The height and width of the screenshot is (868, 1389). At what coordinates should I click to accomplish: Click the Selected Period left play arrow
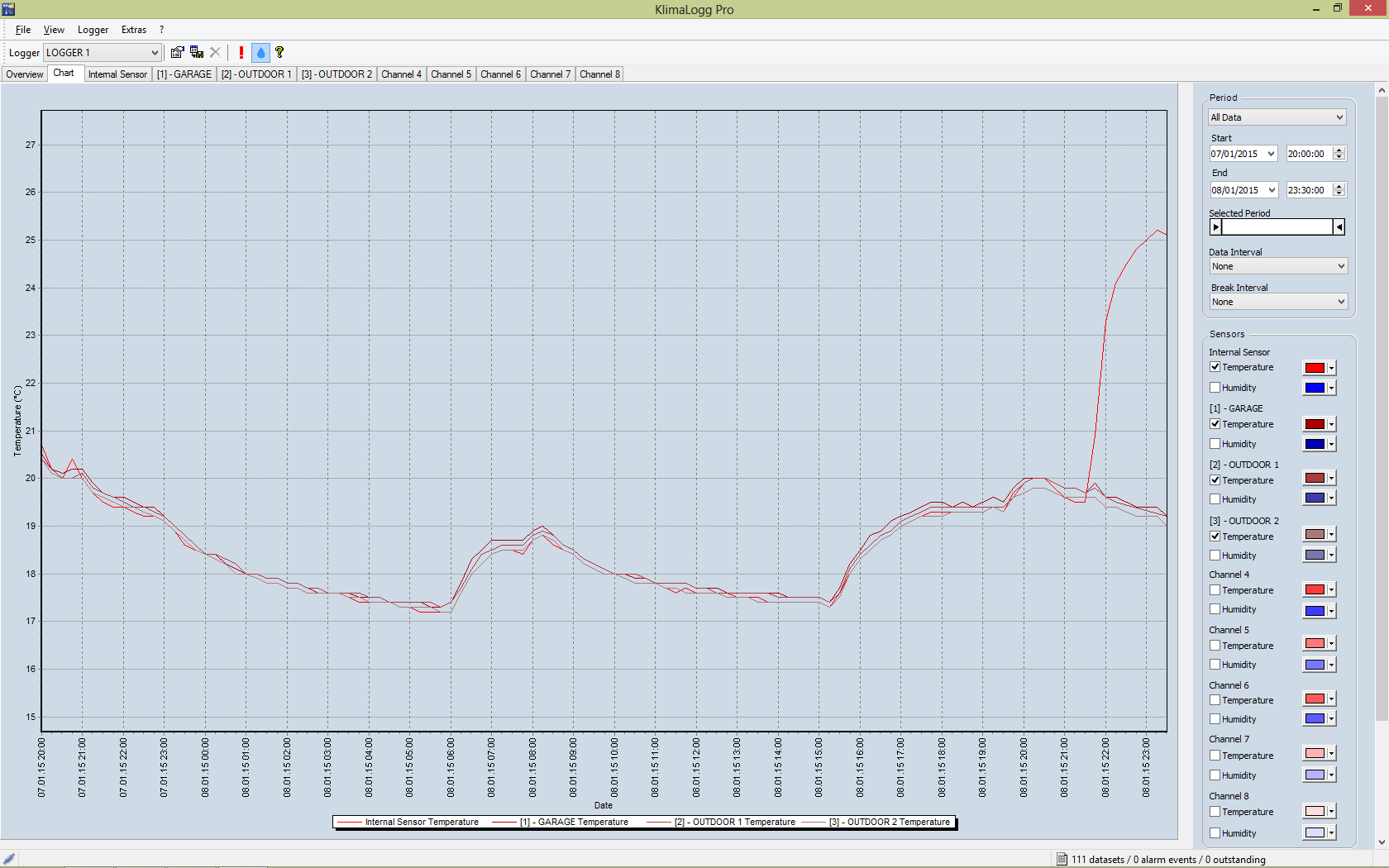(1215, 227)
